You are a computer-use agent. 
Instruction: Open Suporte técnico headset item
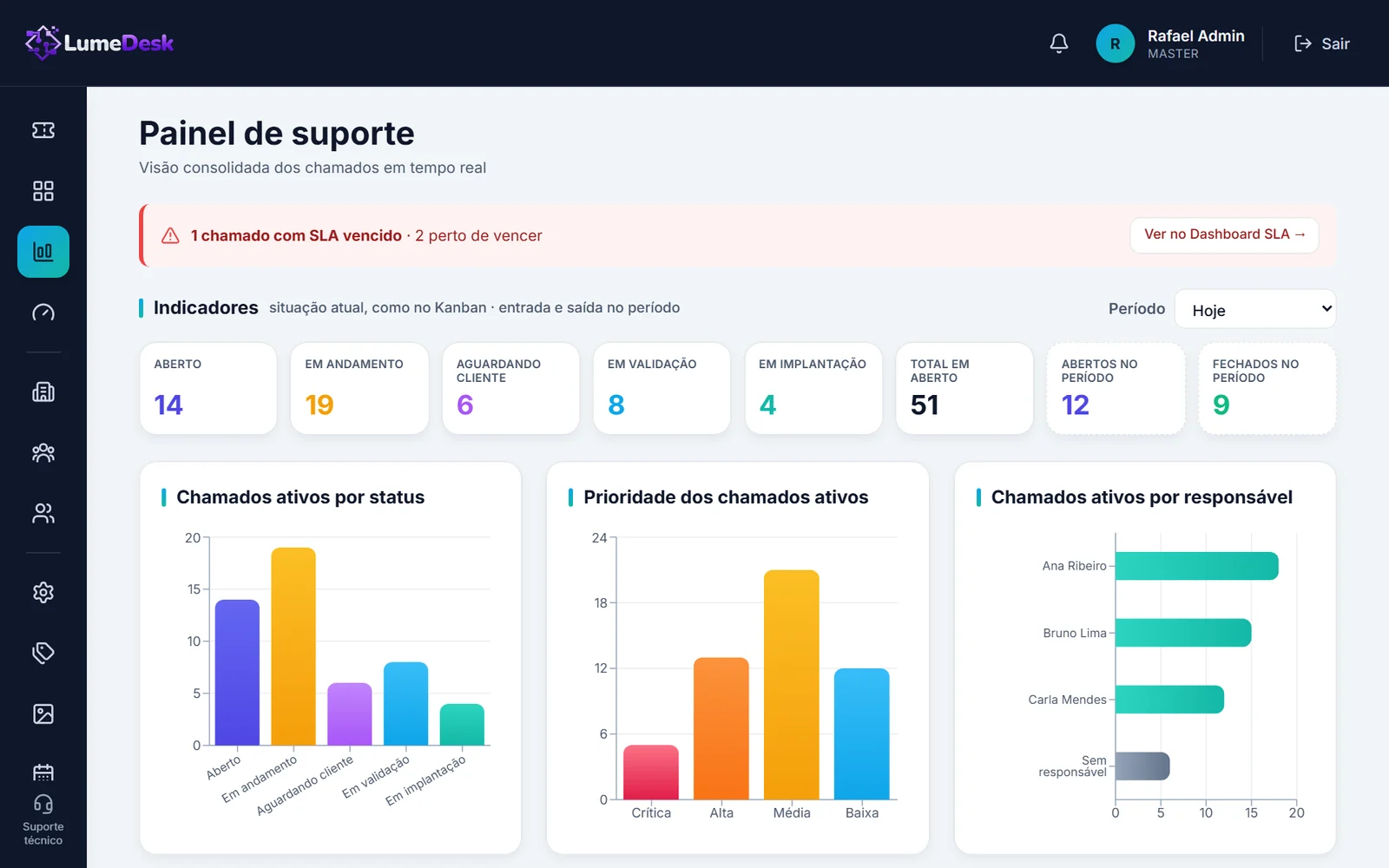tap(43, 819)
